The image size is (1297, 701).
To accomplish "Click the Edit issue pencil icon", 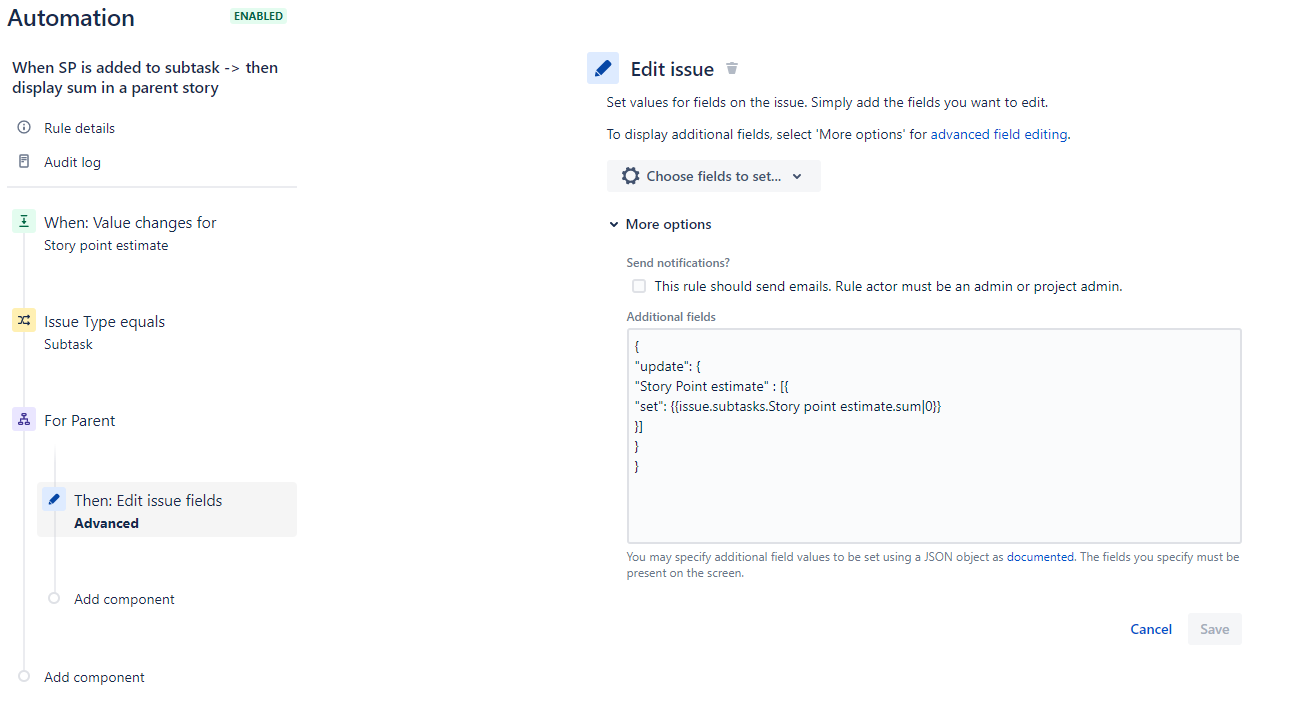I will pos(603,67).
